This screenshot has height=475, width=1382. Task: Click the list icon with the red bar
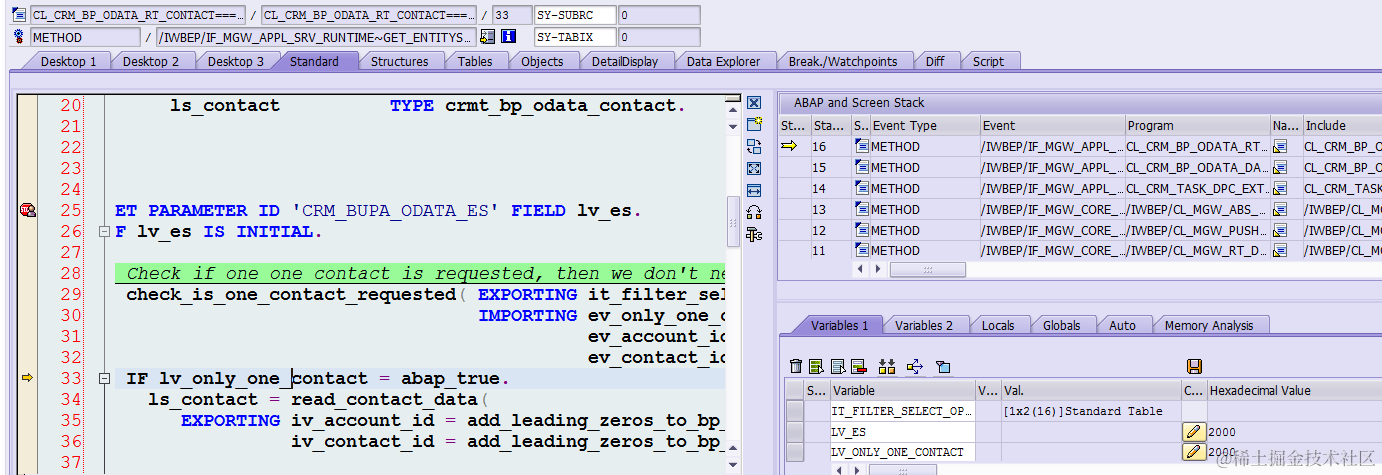(858, 367)
